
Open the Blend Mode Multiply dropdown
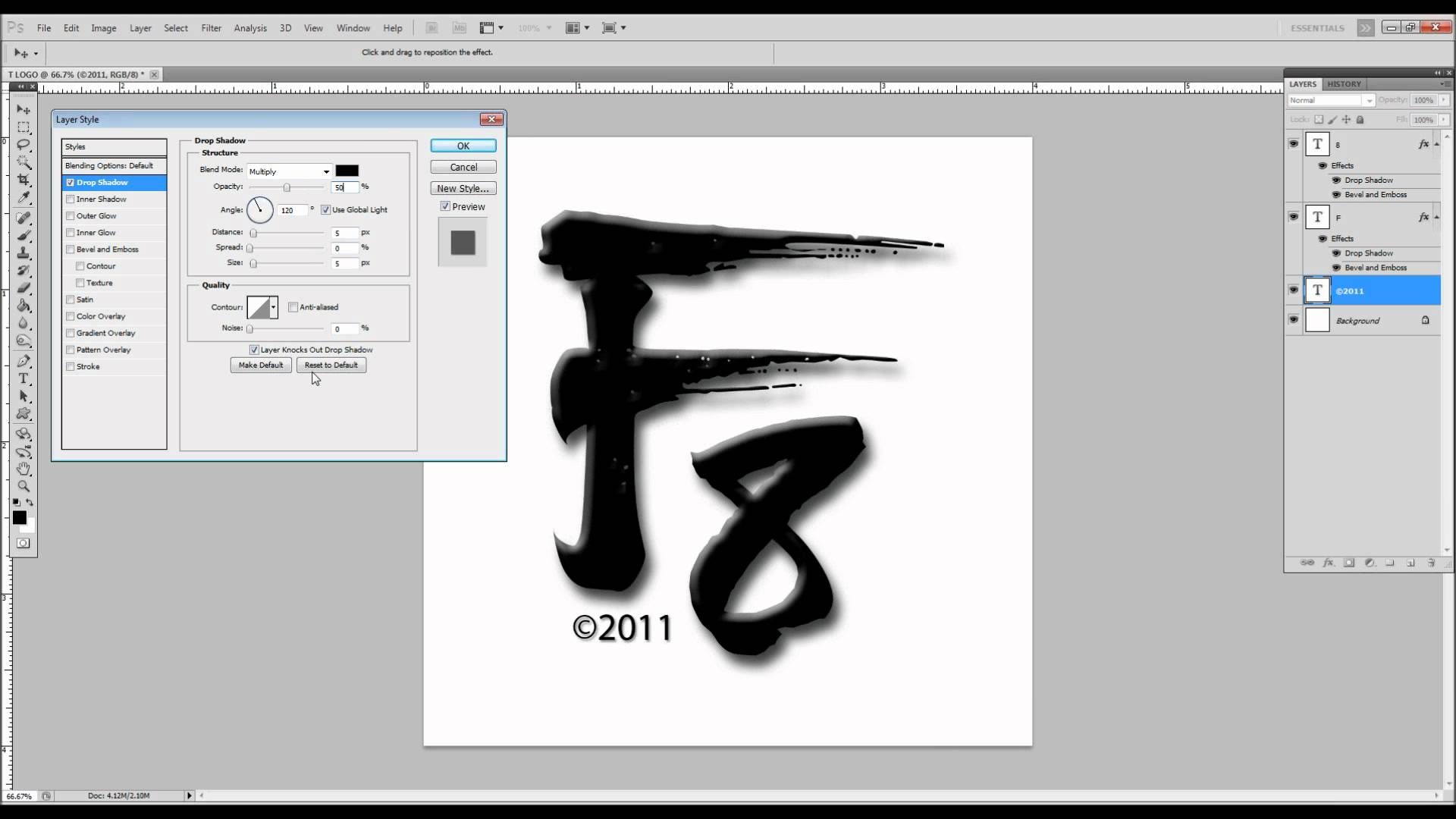[x=290, y=171]
